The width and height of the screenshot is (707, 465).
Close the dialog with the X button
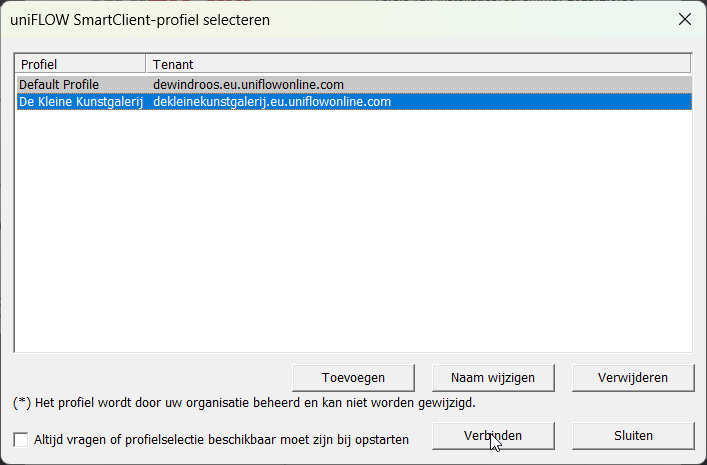point(684,19)
